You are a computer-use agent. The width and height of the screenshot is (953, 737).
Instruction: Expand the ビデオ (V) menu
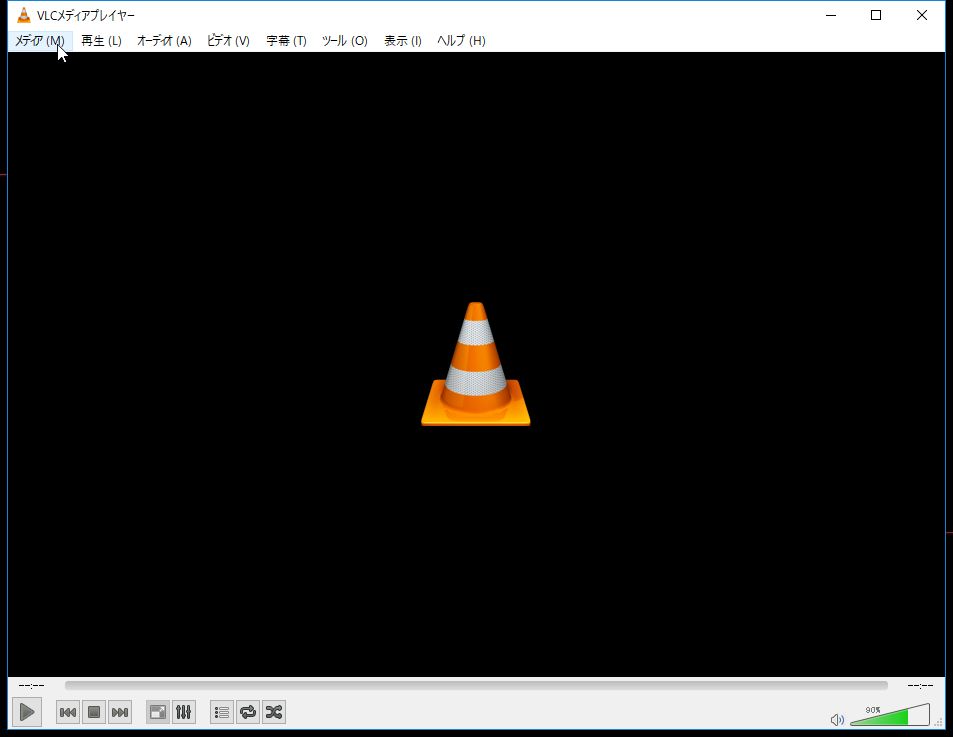pyautogui.click(x=228, y=41)
